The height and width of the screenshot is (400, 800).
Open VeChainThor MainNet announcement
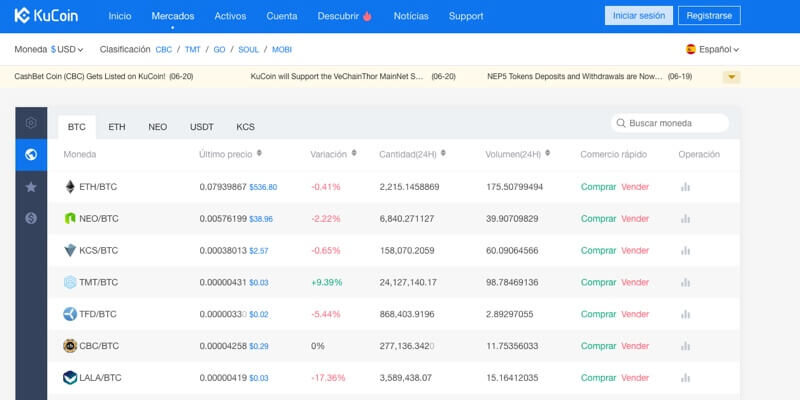click(x=353, y=77)
